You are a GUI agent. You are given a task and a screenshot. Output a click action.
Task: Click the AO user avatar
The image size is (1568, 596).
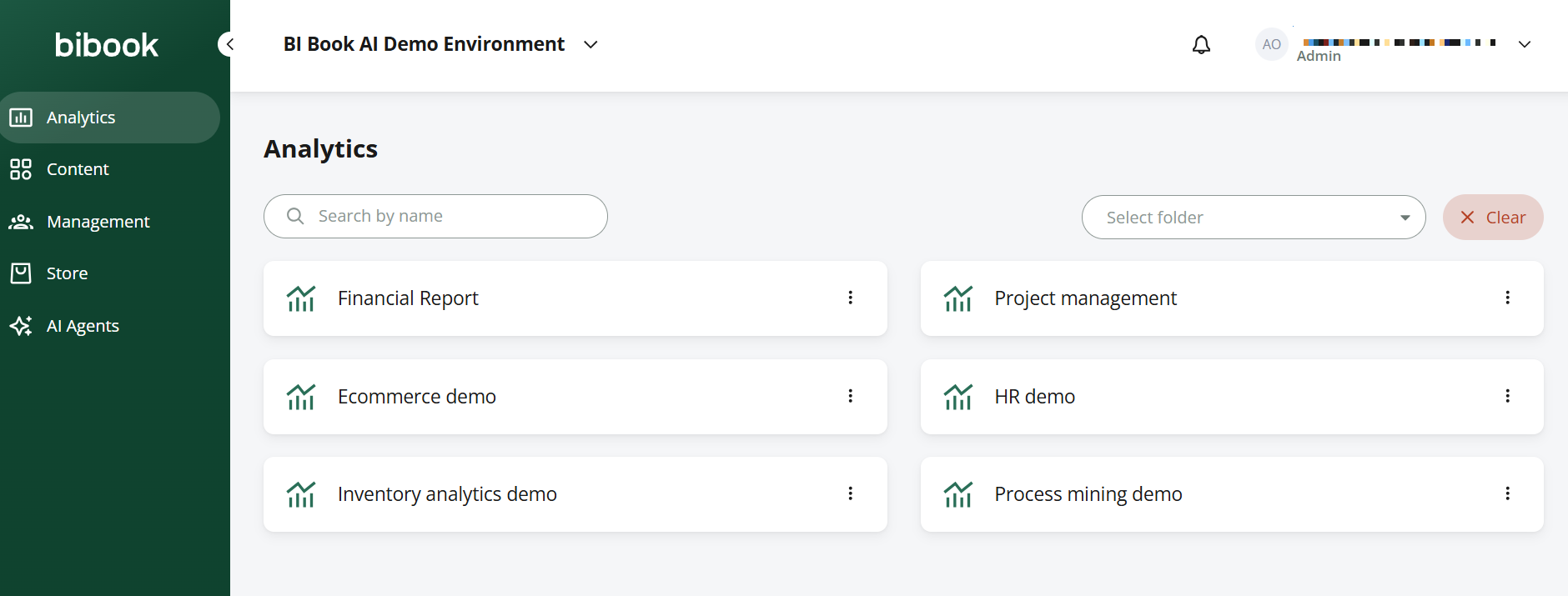(1271, 44)
